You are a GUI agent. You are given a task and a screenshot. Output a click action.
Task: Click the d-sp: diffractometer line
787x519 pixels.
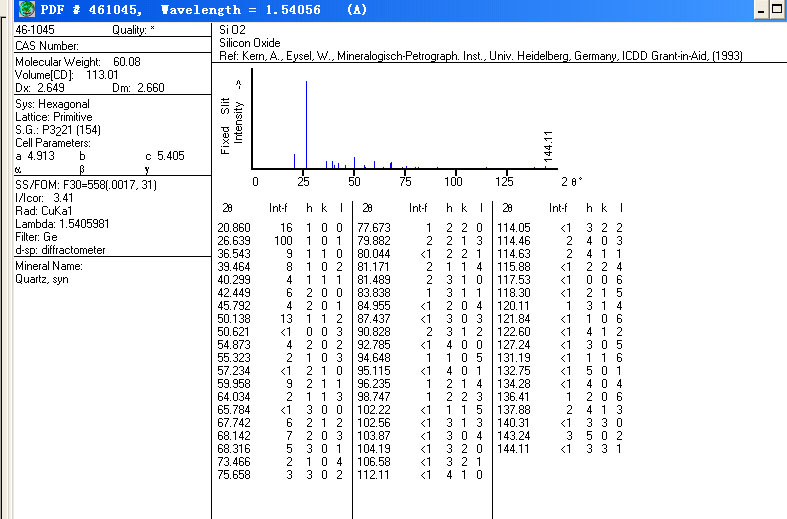pyautogui.click(x=60, y=250)
